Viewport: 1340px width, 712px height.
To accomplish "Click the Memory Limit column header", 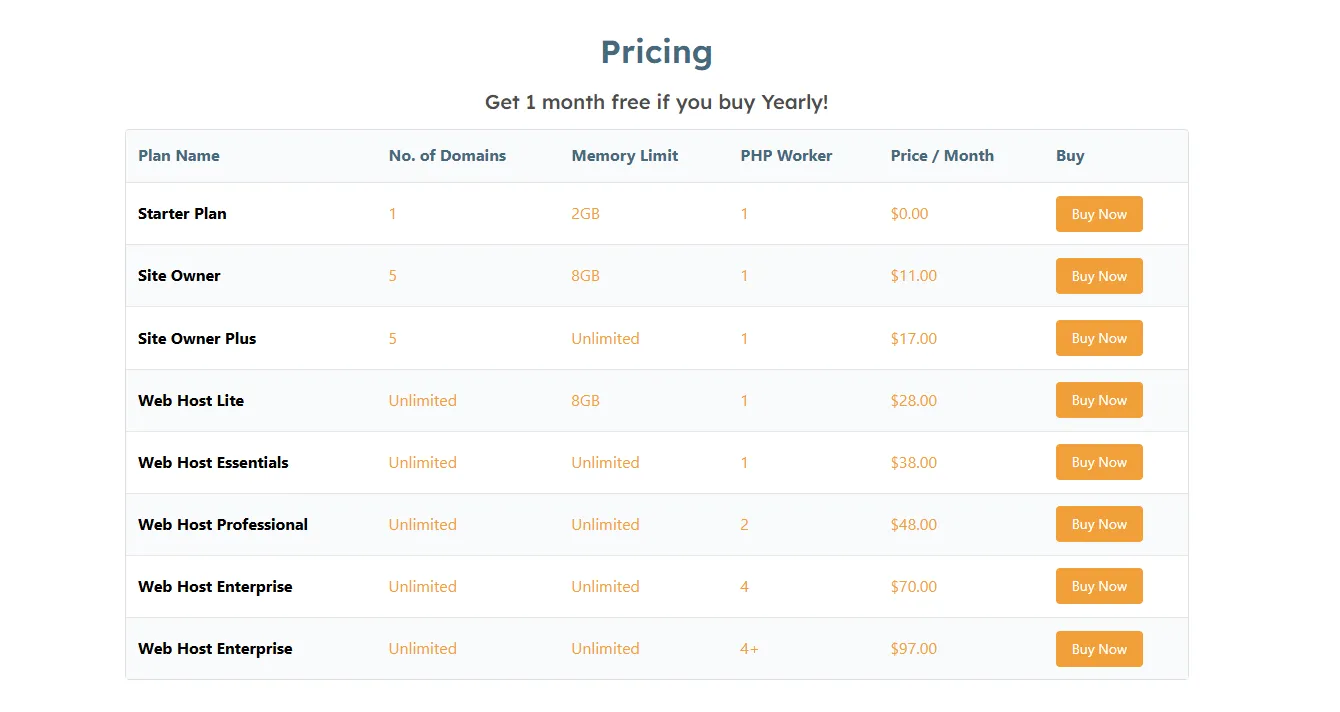I will pyautogui.click(x=624, y=155).
